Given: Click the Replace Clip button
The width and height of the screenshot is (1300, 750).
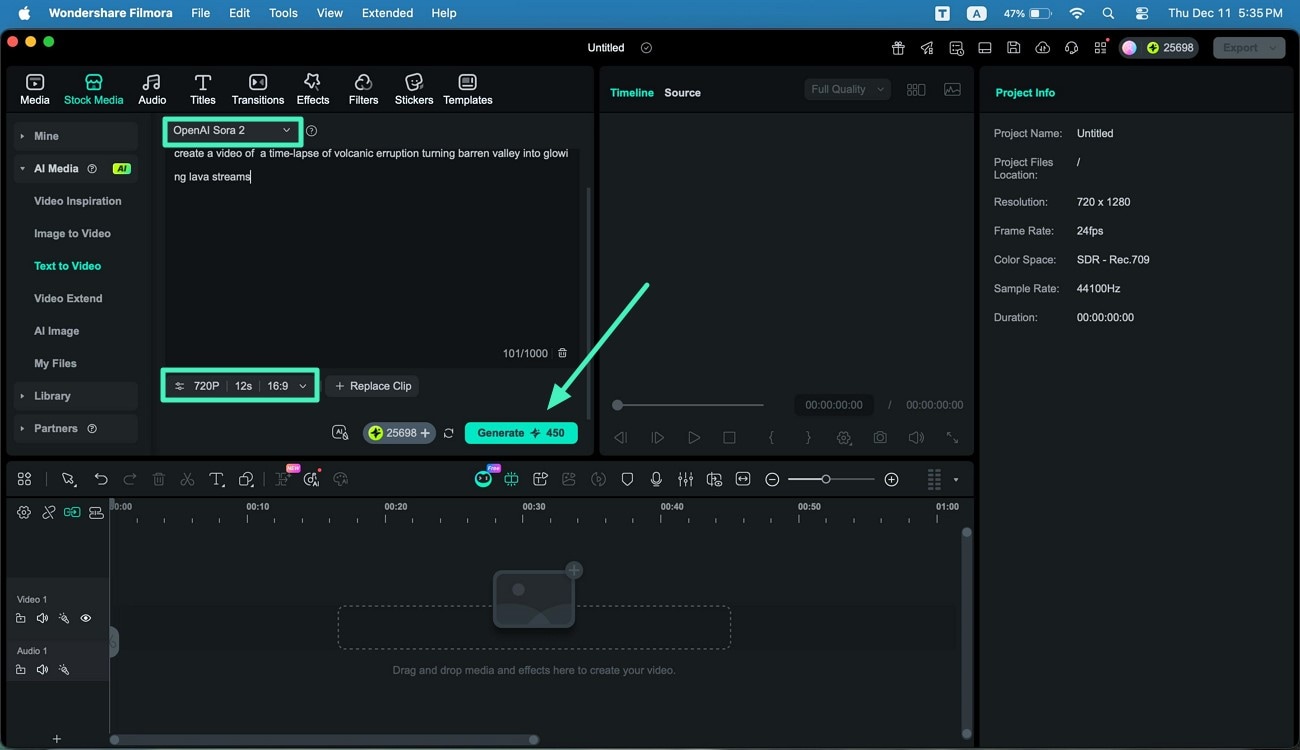Looking at the screenshot, I should [x=372, y=386].
